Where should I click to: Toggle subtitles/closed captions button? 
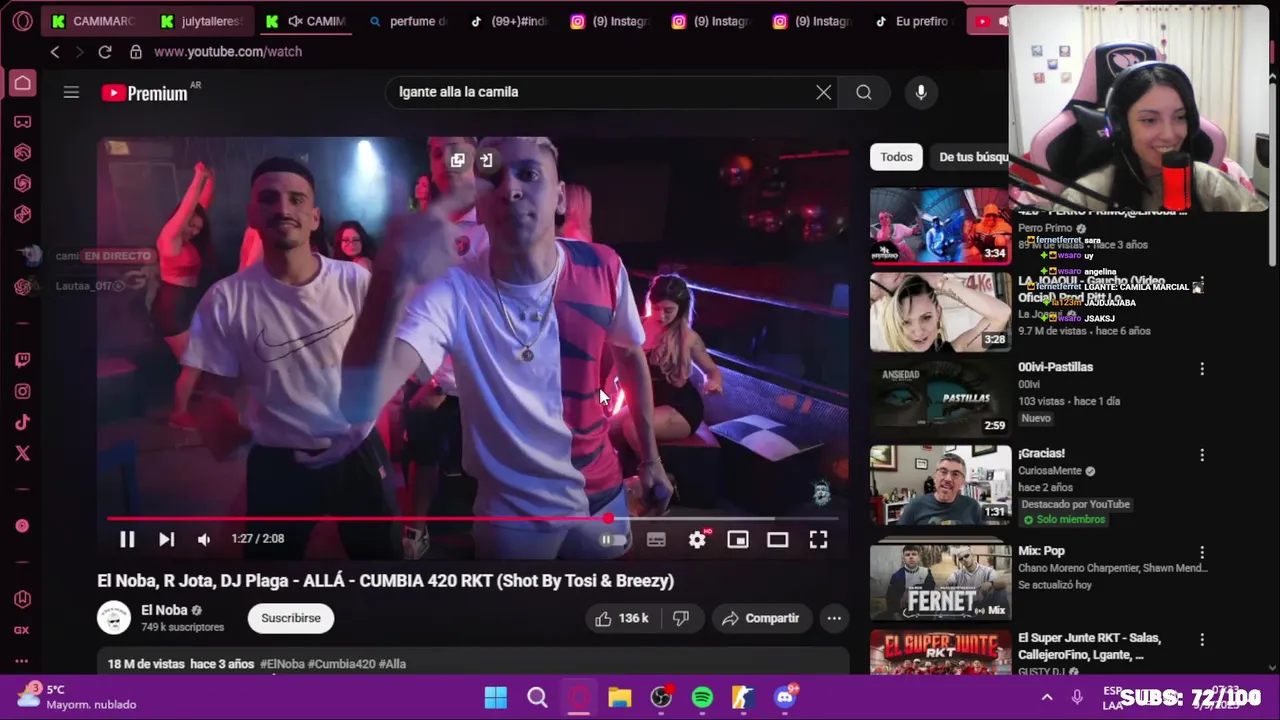(x=656, y=539)
